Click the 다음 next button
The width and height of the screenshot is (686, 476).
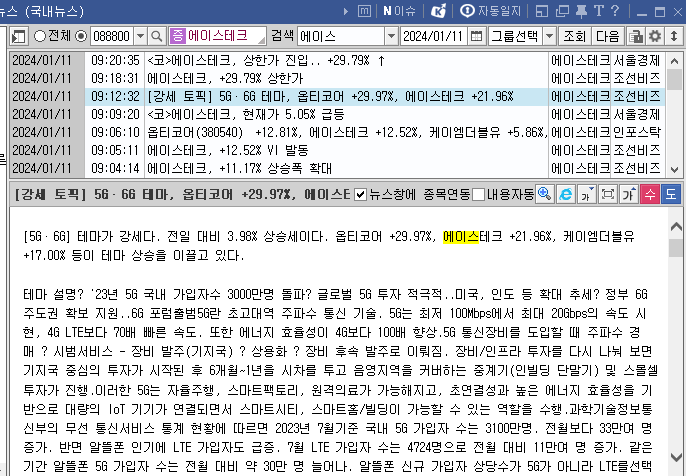pos(608,36)
